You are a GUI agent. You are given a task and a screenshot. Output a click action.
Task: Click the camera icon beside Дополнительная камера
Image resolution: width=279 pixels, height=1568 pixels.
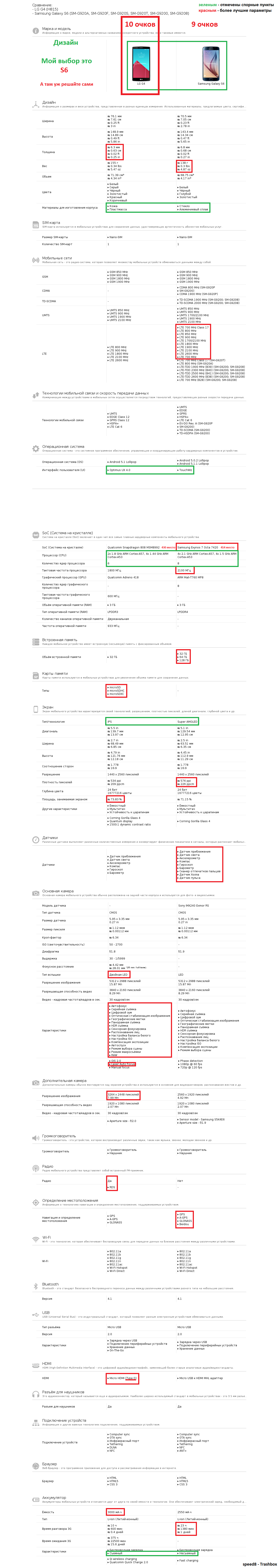point(36,1082)
